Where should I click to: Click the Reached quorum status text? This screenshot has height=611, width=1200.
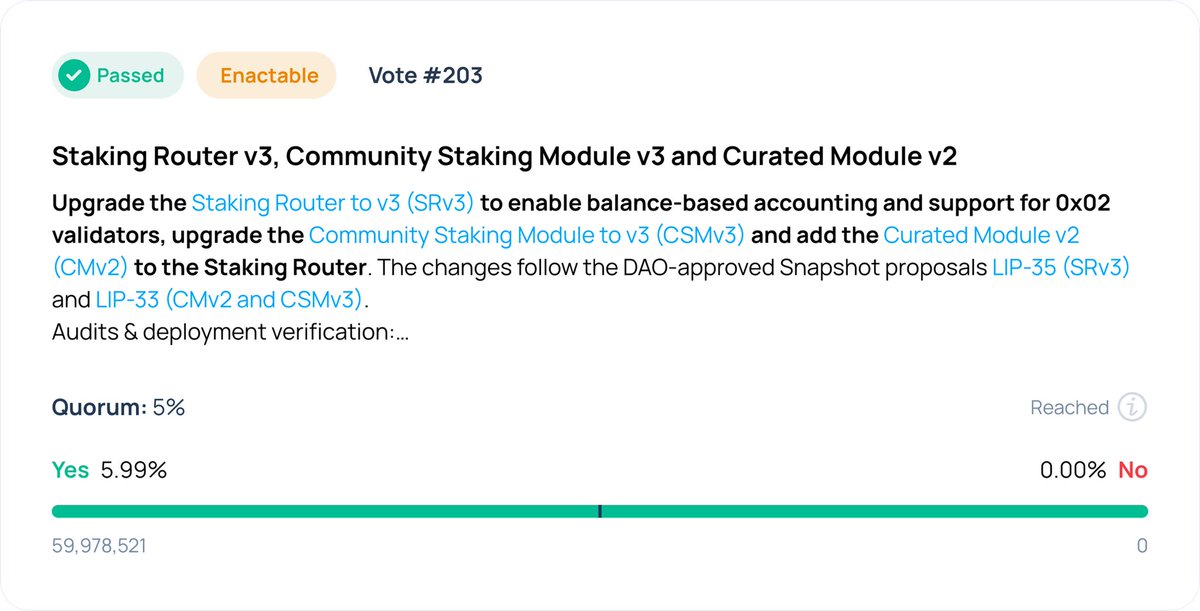[x=1069, y=407]
